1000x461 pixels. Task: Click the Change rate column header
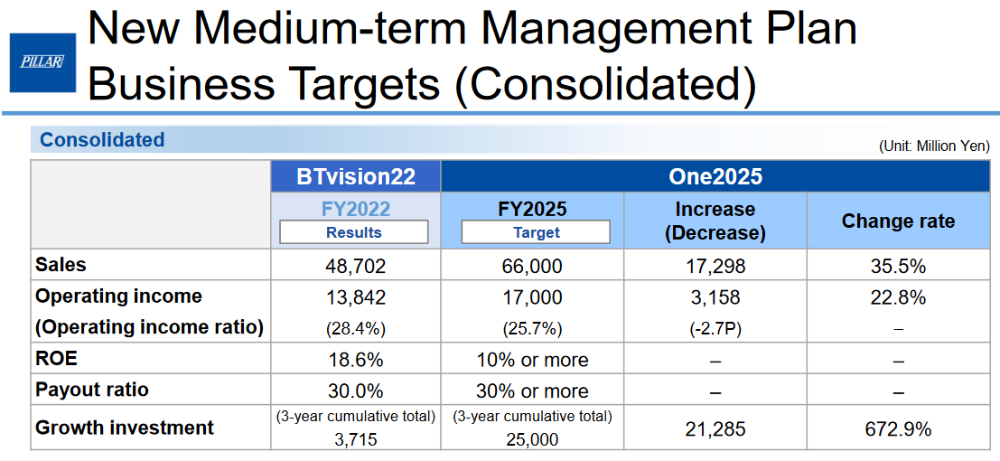click(x=897, y=221)
